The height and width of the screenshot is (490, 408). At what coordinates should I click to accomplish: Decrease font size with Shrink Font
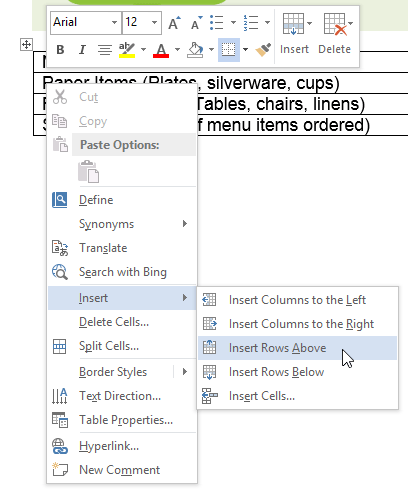[196, 23]
